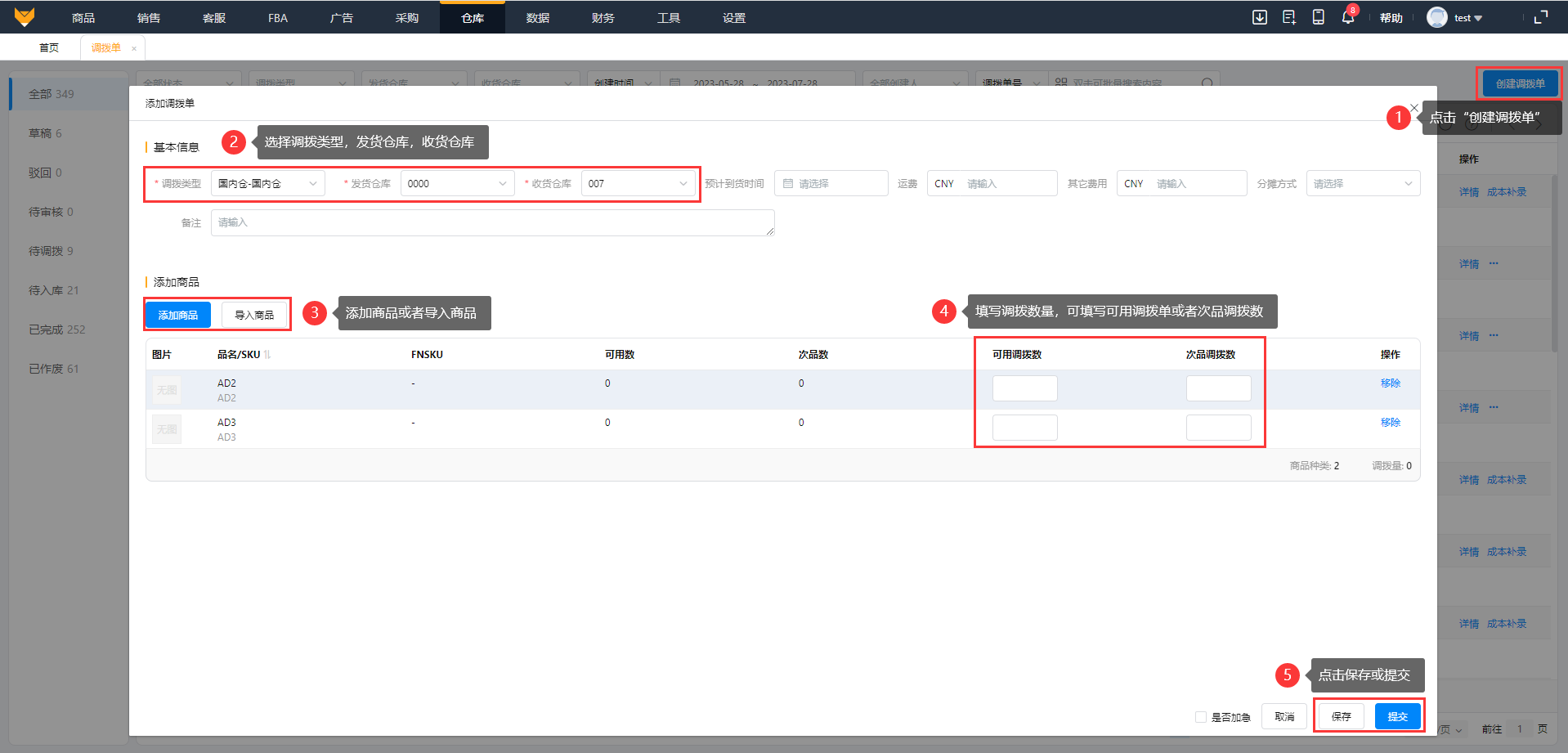Screen dimensions: 1568x753
Task: Focus the 次品调拨数 input for AD3
Action: [x=1219, y=428]
